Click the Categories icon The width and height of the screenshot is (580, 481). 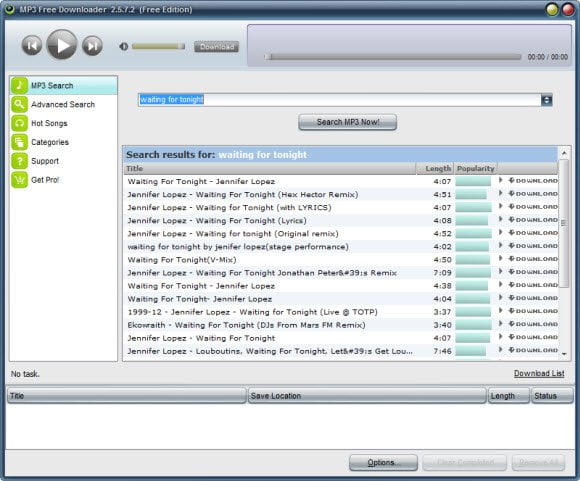point(19,142)
